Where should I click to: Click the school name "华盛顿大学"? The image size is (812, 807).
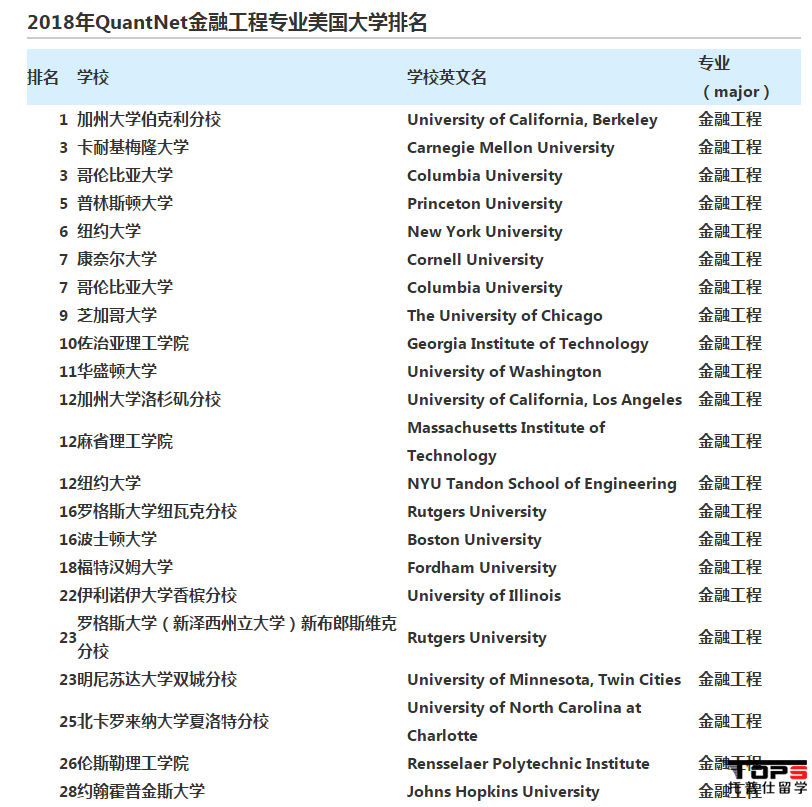pyautogui.click(x=117, y=371)
